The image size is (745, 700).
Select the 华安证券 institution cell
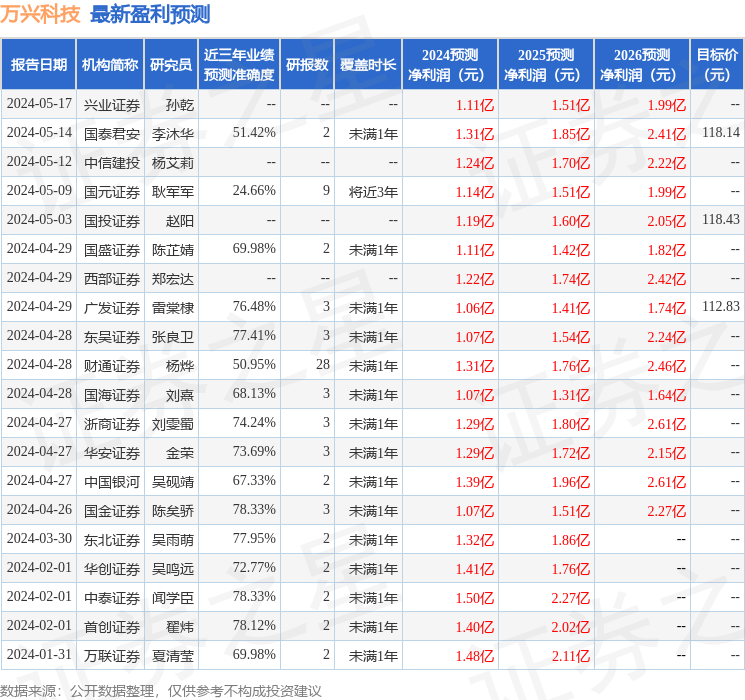(112, 453)
